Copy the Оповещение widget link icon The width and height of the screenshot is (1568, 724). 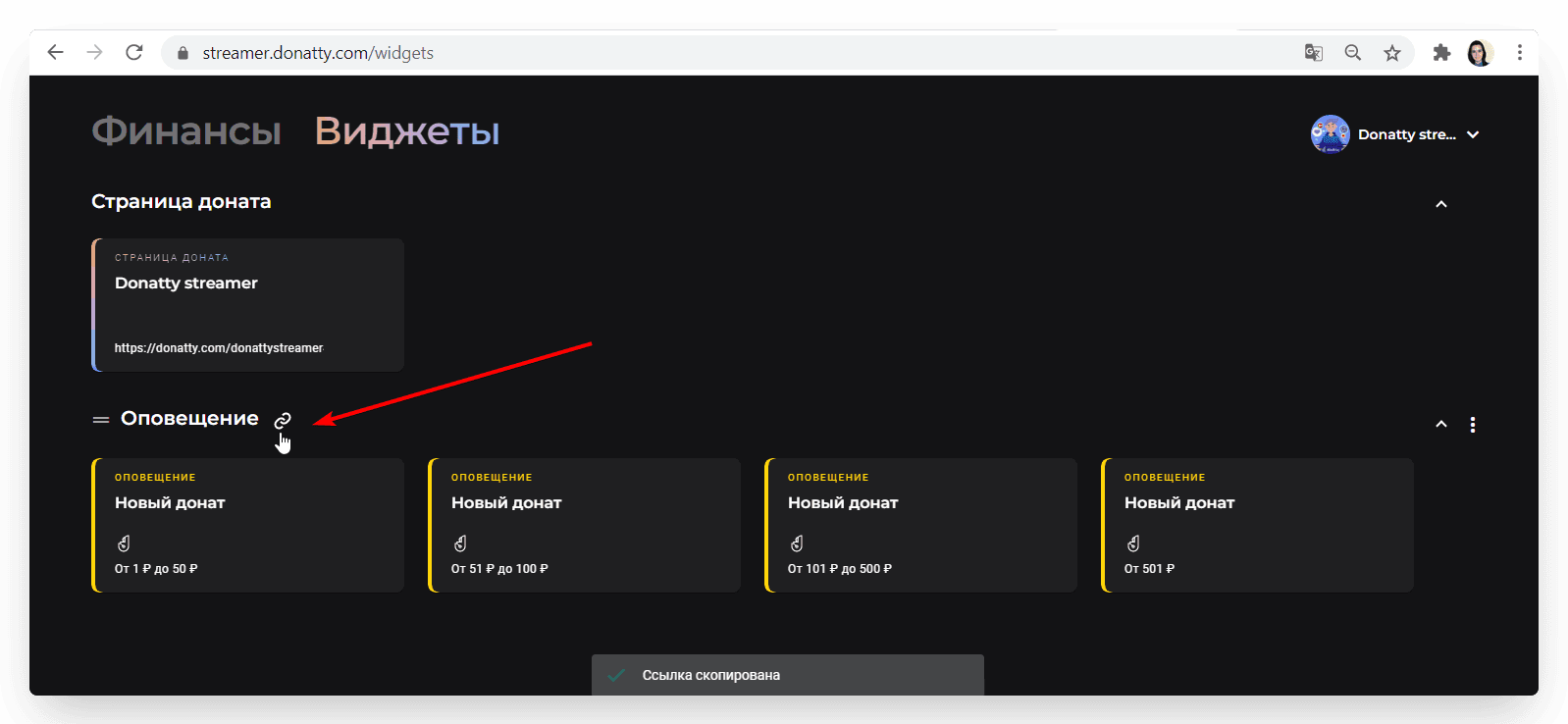[x=283, y=420]
